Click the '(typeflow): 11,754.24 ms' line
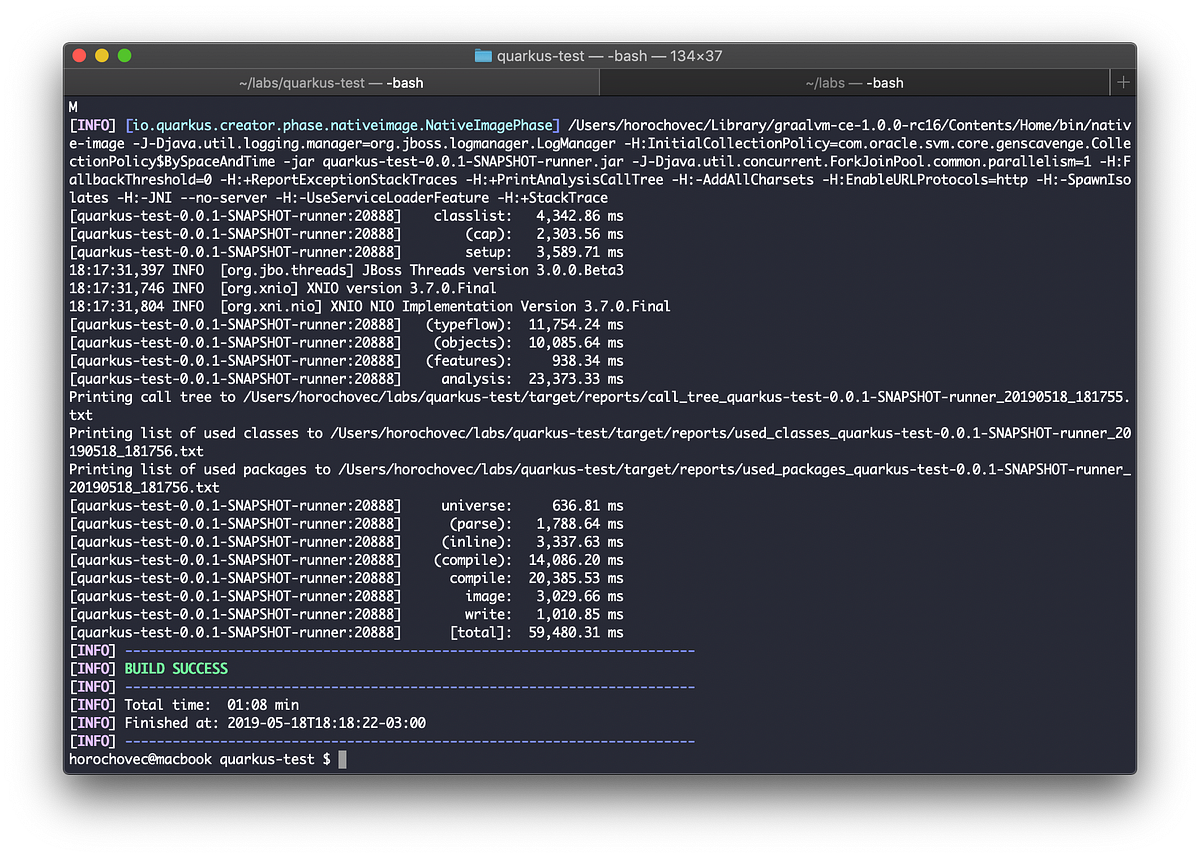 tap(346, 325)
